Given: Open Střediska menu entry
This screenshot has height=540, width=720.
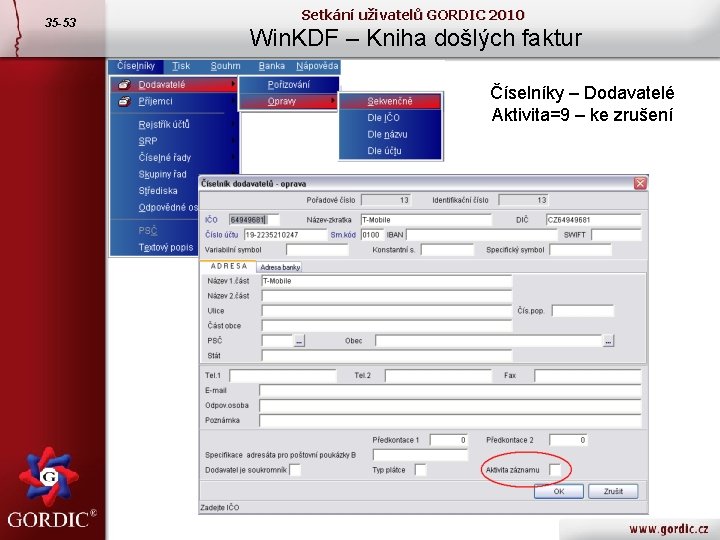Looking at the screenshot, I should click(x=155, y=191).
